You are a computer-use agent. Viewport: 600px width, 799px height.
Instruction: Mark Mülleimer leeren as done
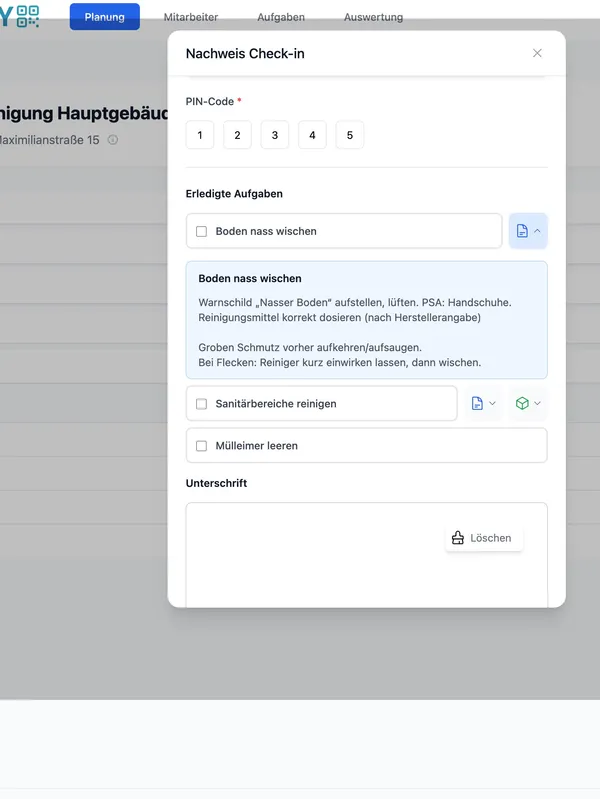pyautogui.click(x=201, y=446)
